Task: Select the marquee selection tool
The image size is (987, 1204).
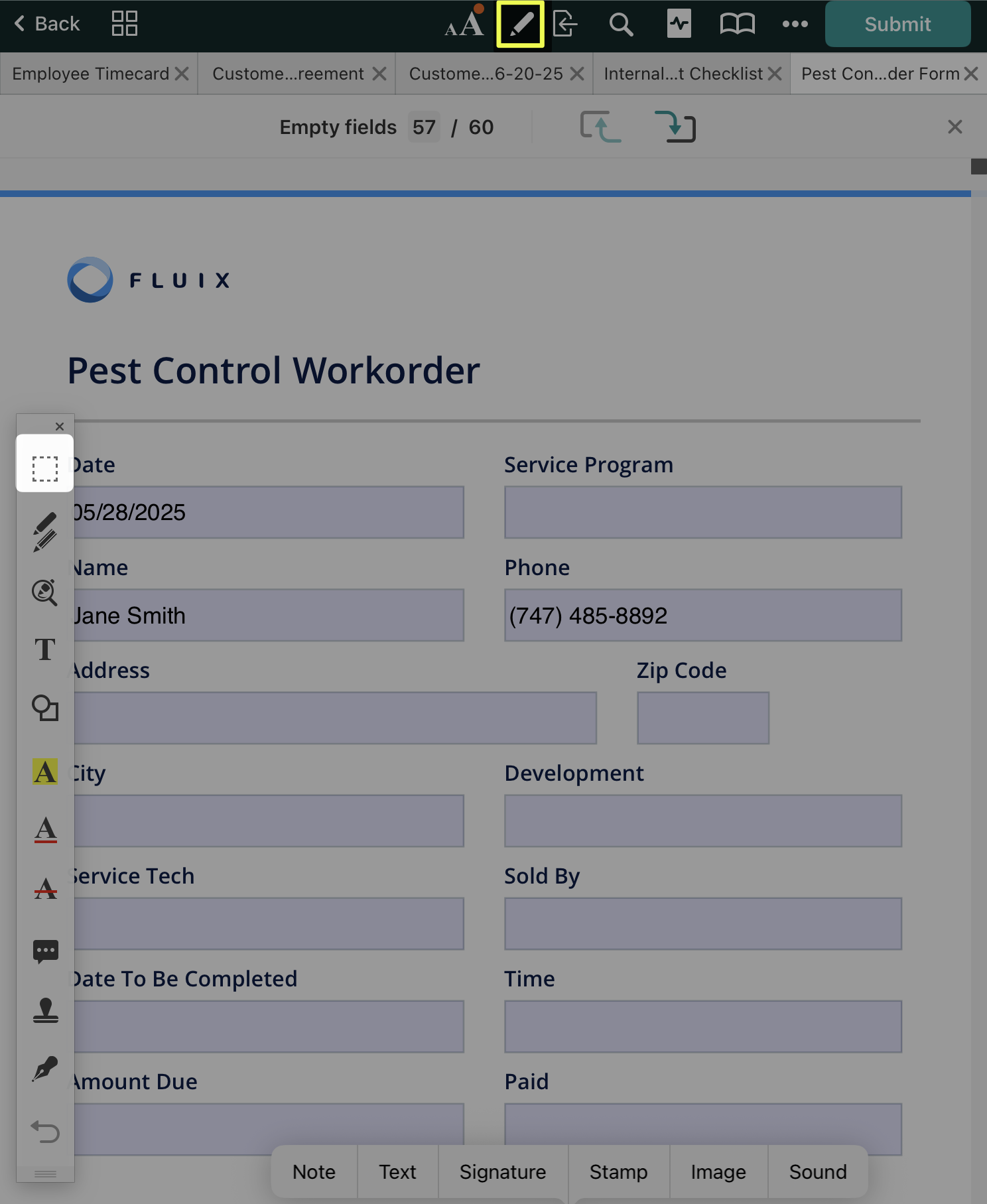Action: coord(45,468)
